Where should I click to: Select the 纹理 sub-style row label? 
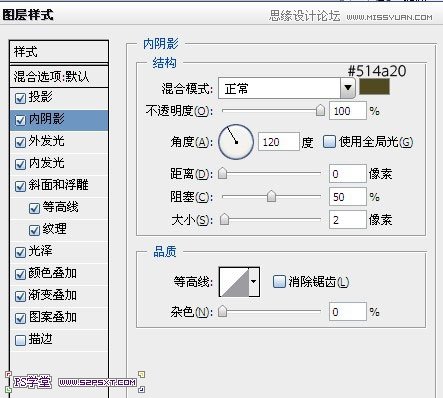point(54,229)
